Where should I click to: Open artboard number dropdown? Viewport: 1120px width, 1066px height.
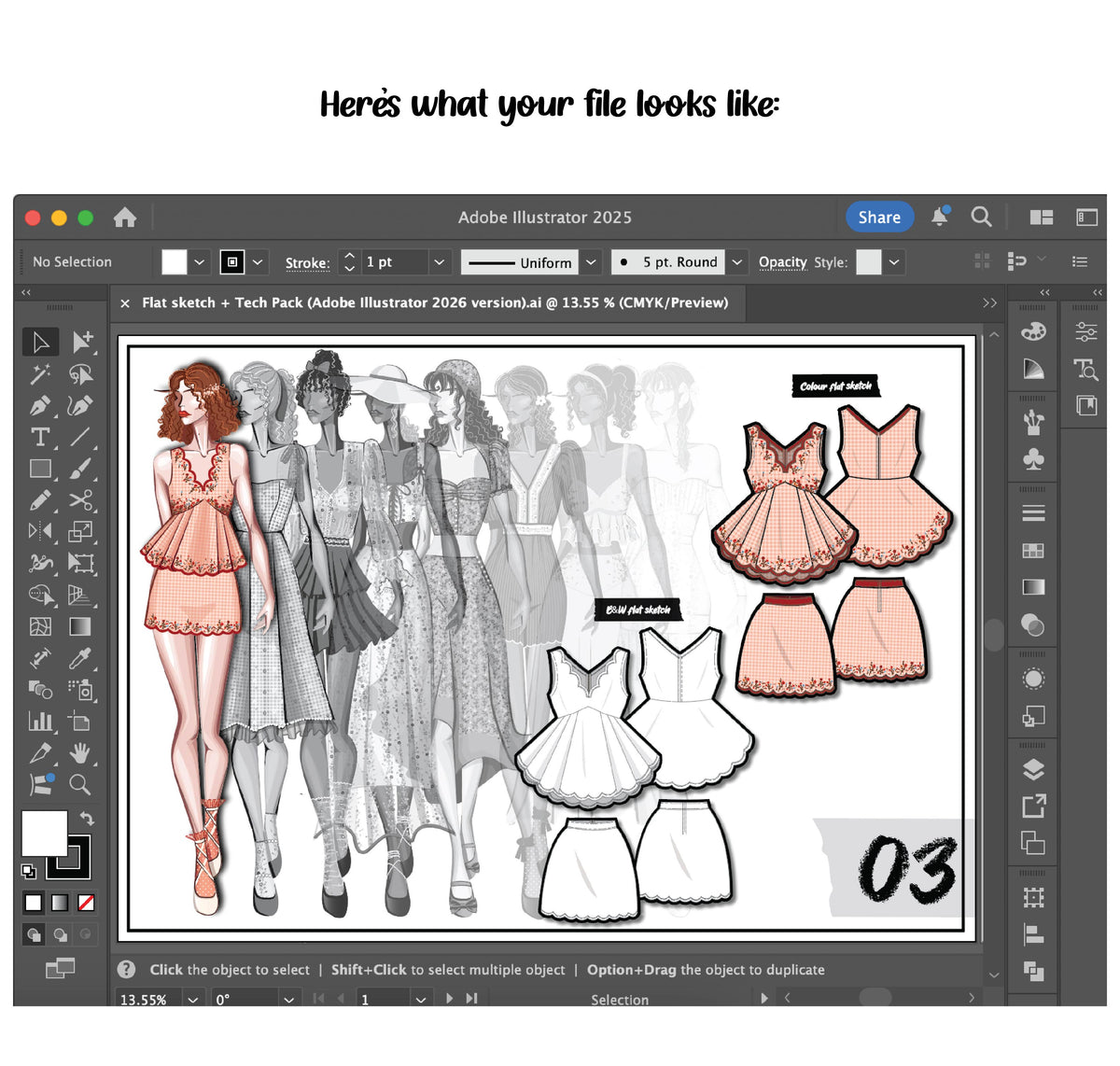click(x=421, y=999)
